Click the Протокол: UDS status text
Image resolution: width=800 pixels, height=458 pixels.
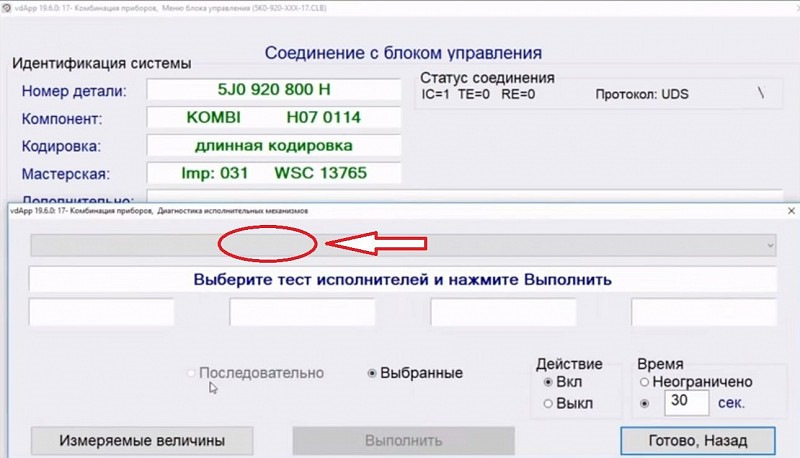[x=642, y=94]
